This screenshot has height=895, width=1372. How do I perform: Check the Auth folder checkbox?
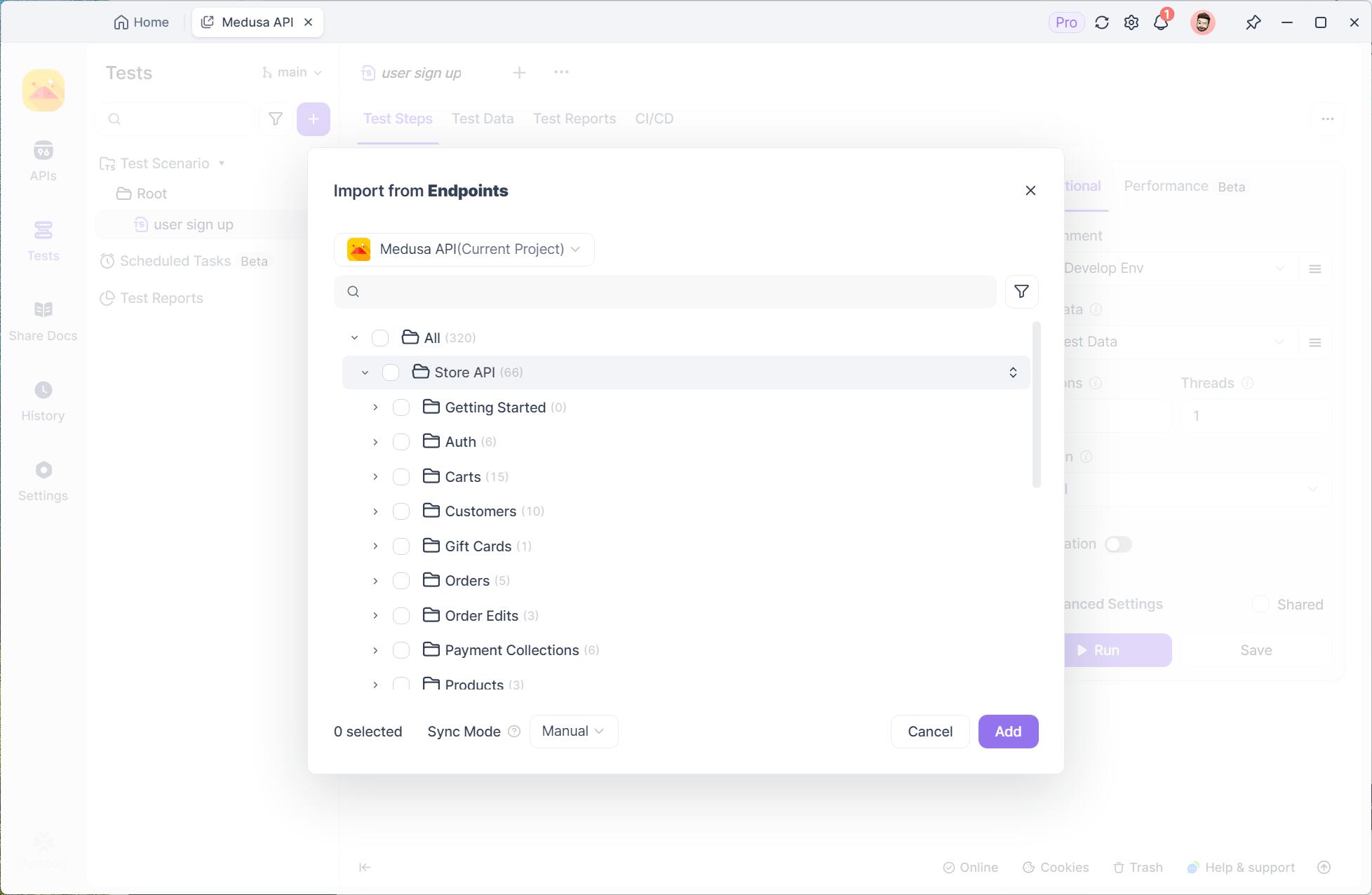click(401, 442)
